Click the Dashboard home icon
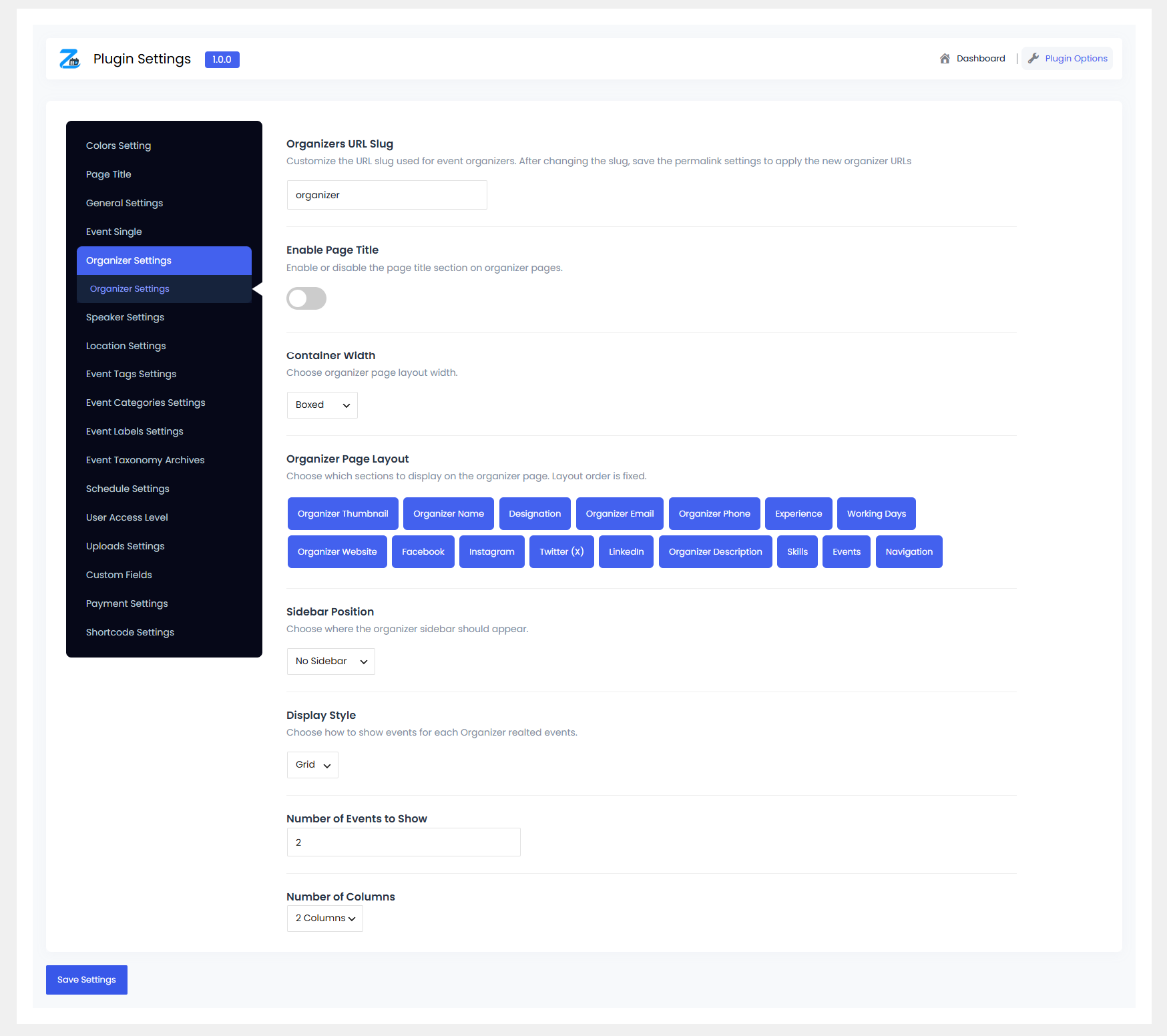This screenshot has height=1036, width=1167. [945, 59]
